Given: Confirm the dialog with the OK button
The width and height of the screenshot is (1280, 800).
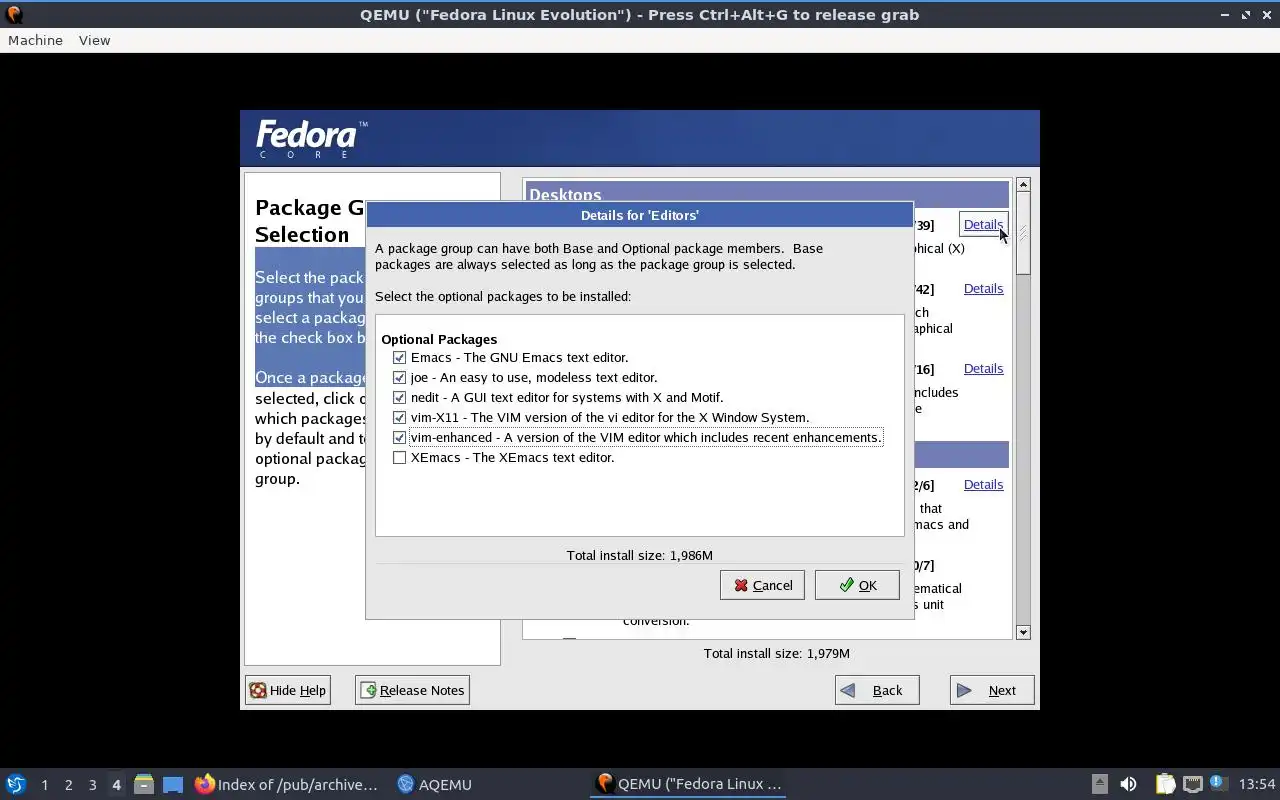Looking at the screenshot, I should 857,585.
